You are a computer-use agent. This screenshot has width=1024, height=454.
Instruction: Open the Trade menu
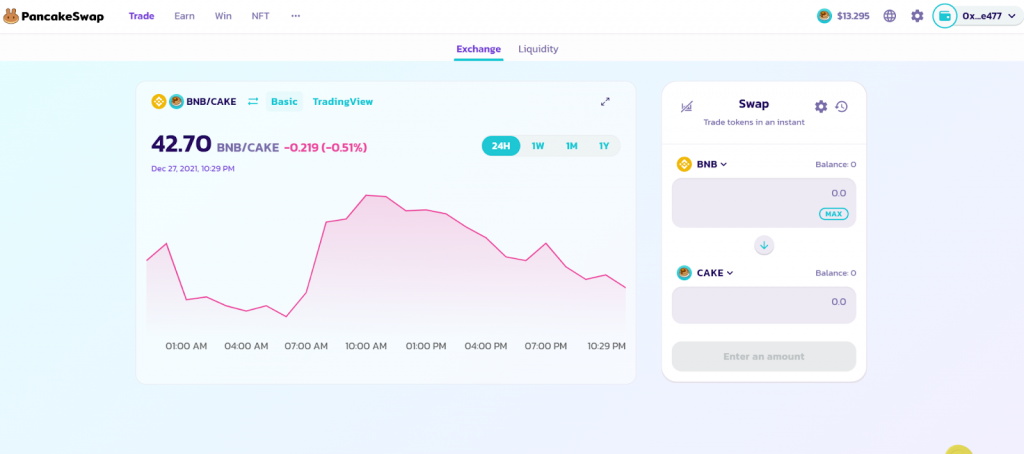click(141, 16)
